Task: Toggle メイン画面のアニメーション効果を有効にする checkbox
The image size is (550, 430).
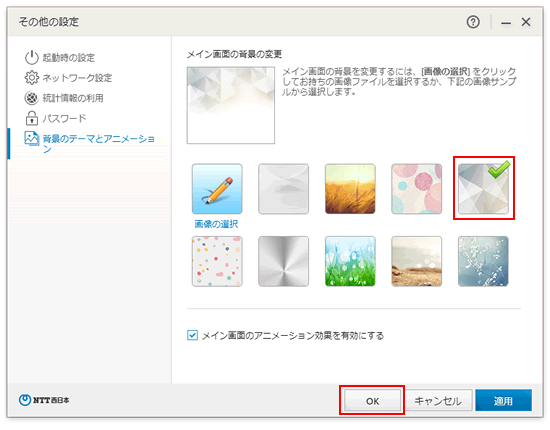Action: (192, 335)
